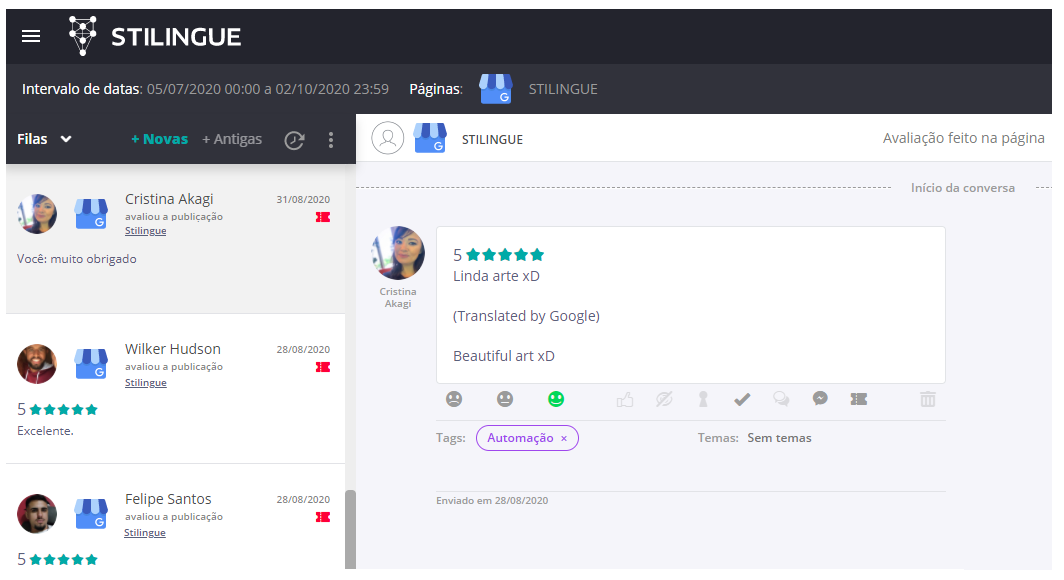Click the 31/08/2020 date on Cristina's card

click(x=303, y=199)
